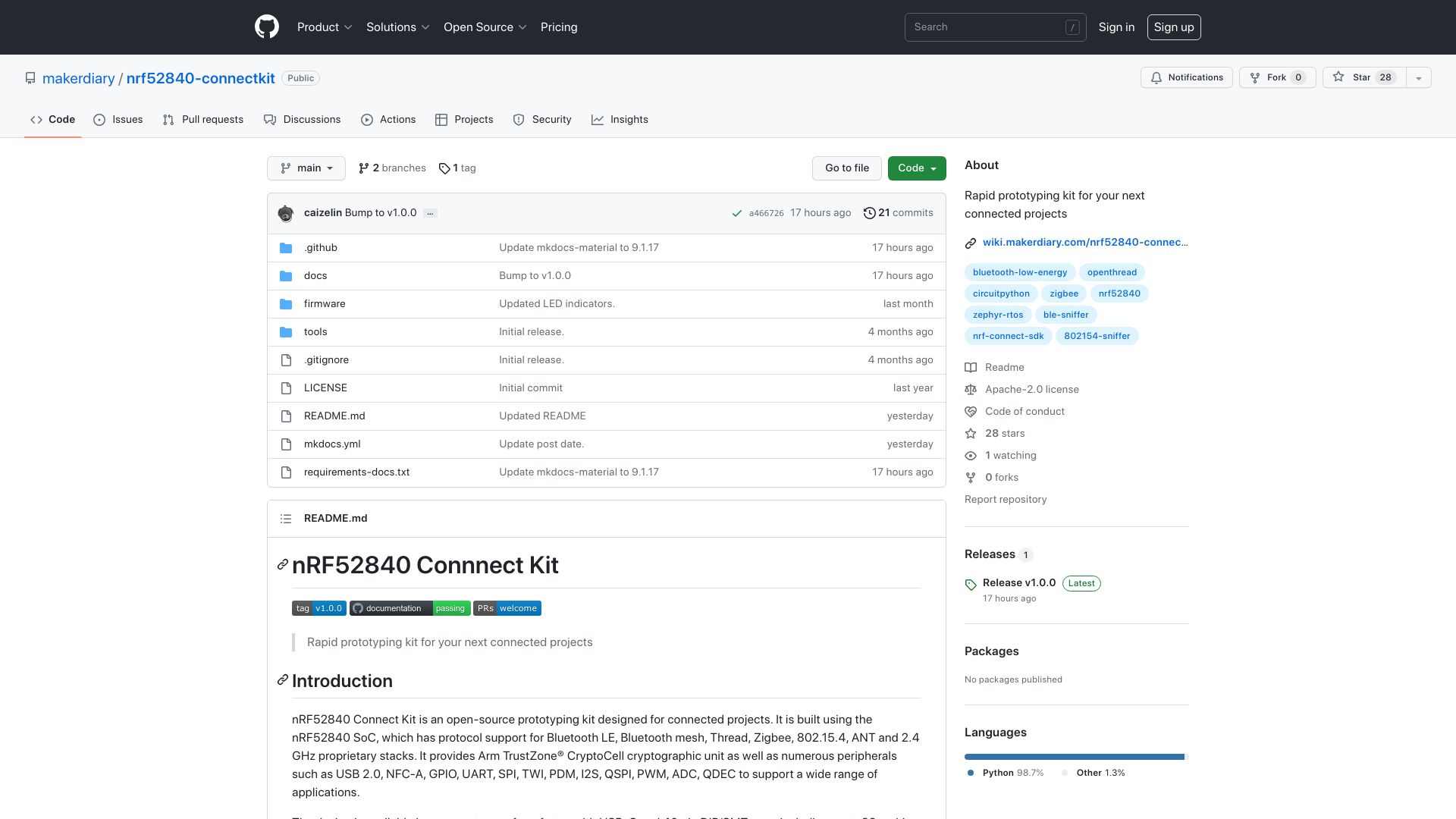Open the main branch selector
Screen dimensions: 1456x819
click(306, 168)
